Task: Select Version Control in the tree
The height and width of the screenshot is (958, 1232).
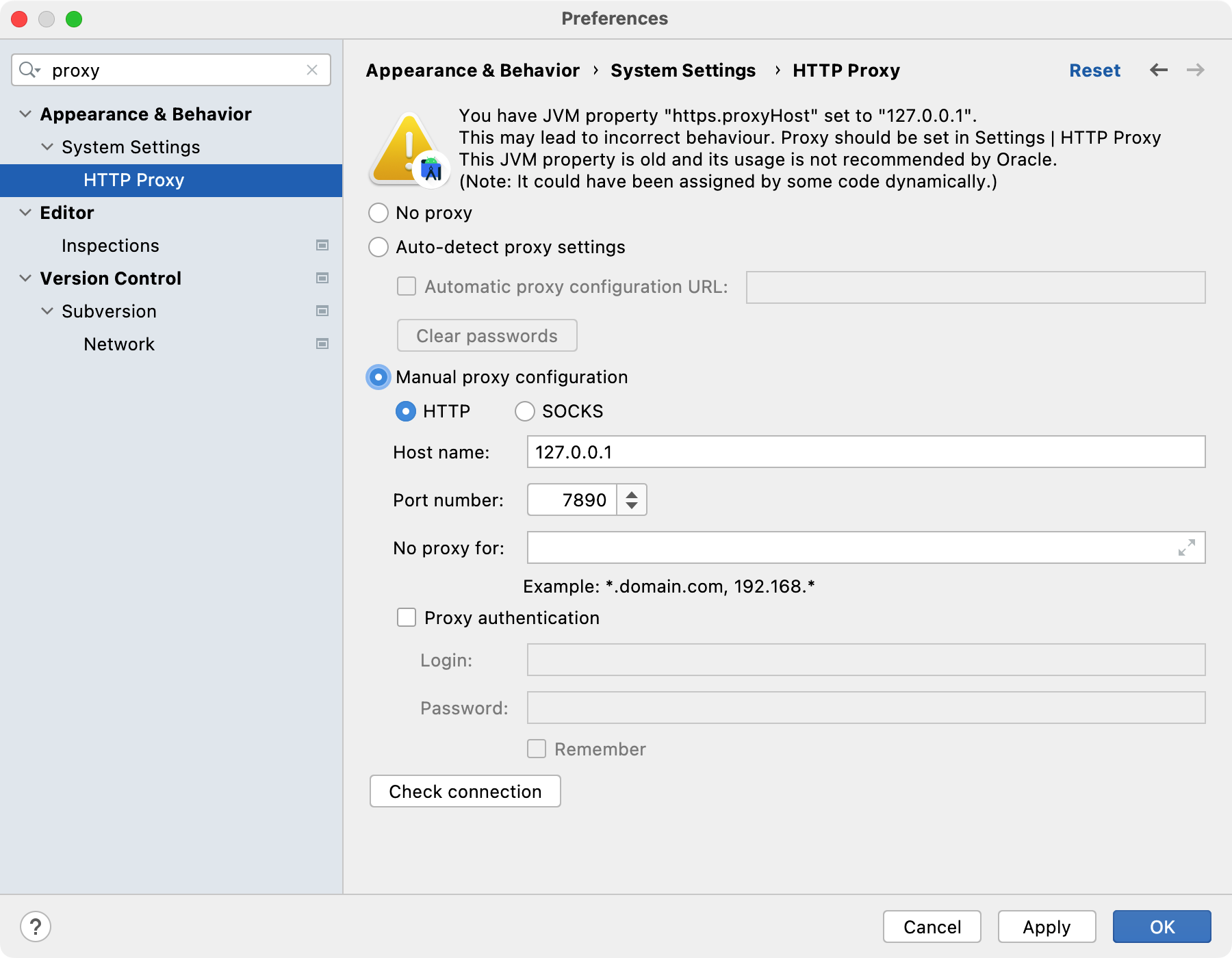Action: click(x=111, y=279)
